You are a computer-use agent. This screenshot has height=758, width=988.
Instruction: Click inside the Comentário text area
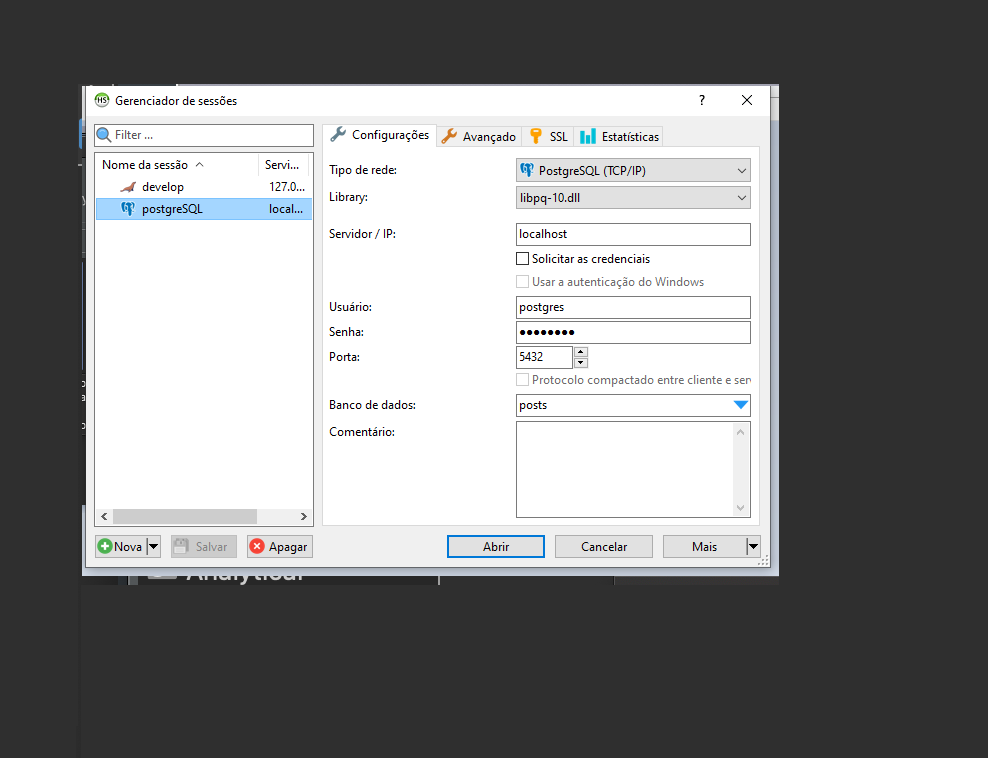point(624,469)
